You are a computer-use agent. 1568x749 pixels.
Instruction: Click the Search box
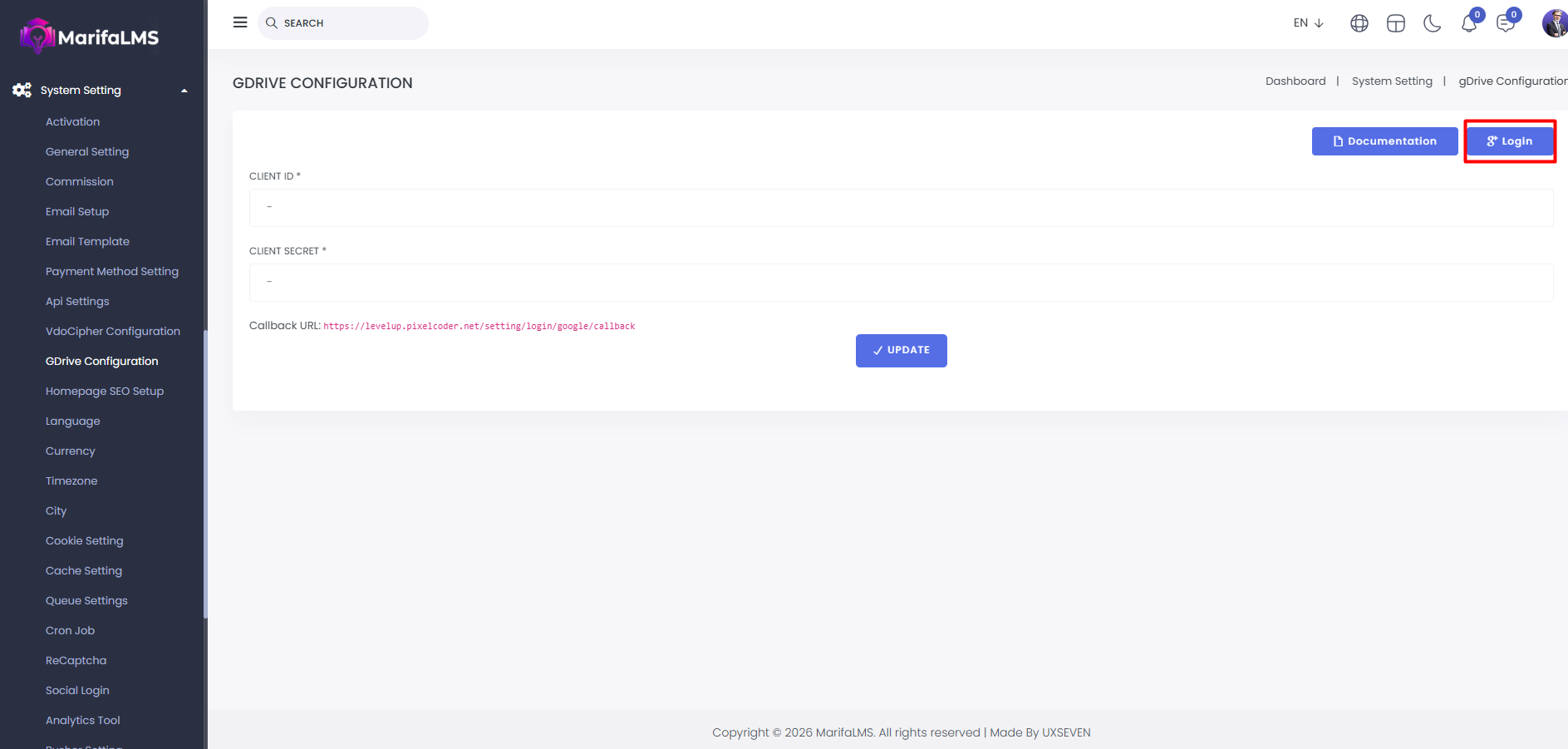coord(343,23)
